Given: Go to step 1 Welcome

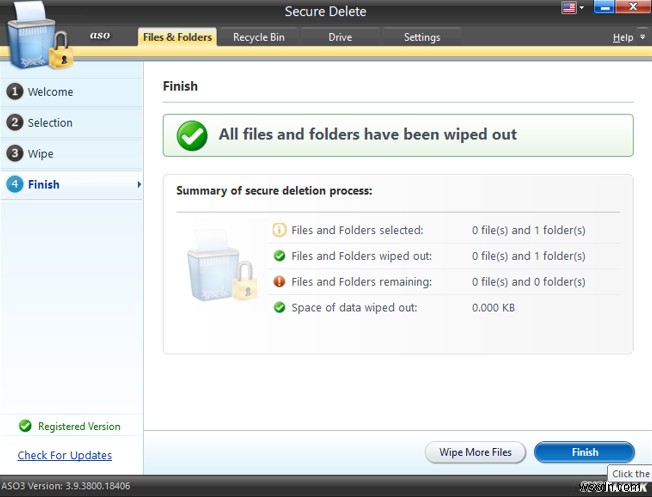Looking at the screenshot, I should 72,91.
